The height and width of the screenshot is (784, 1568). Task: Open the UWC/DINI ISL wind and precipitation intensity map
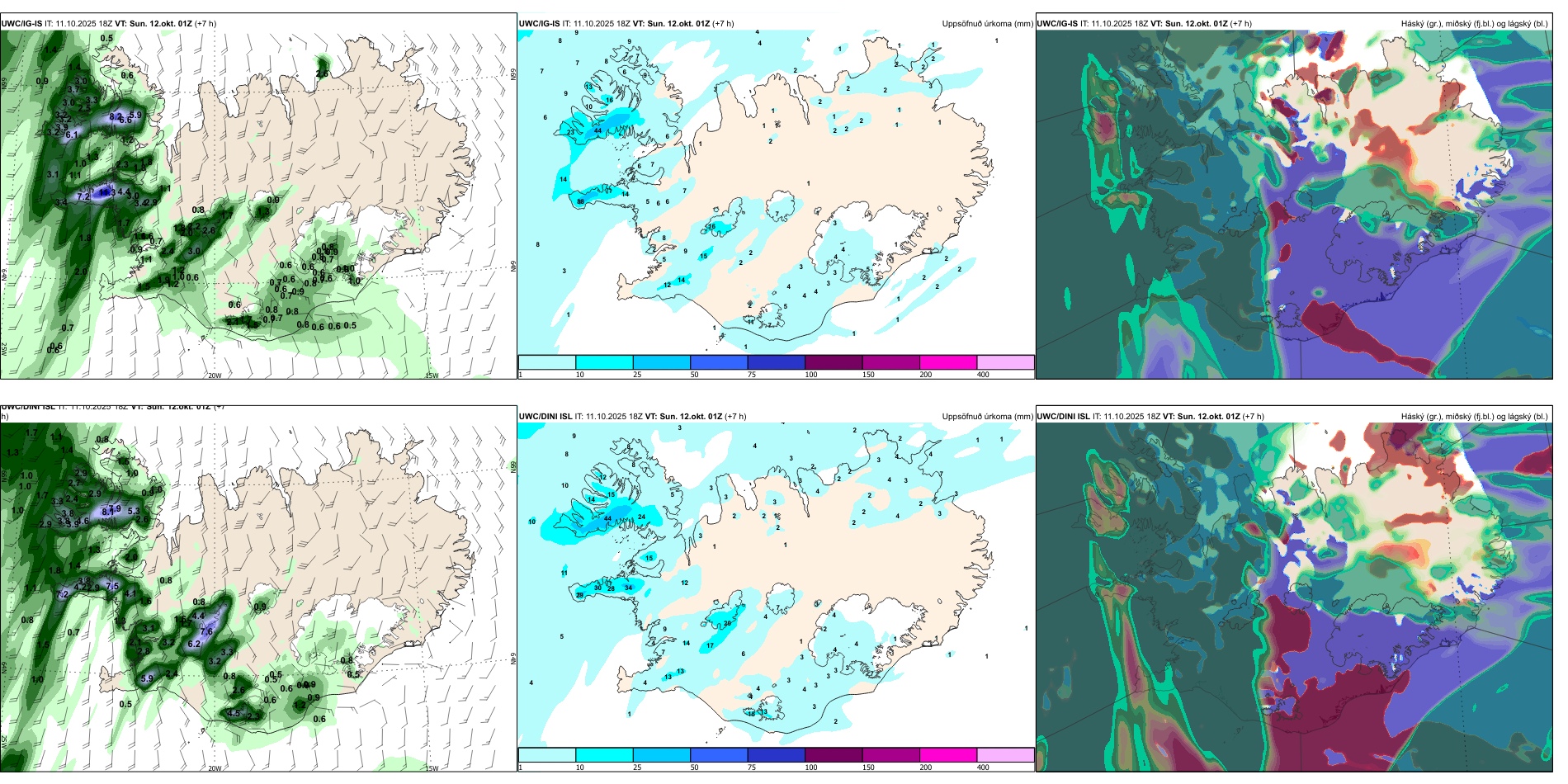point(258,597)
